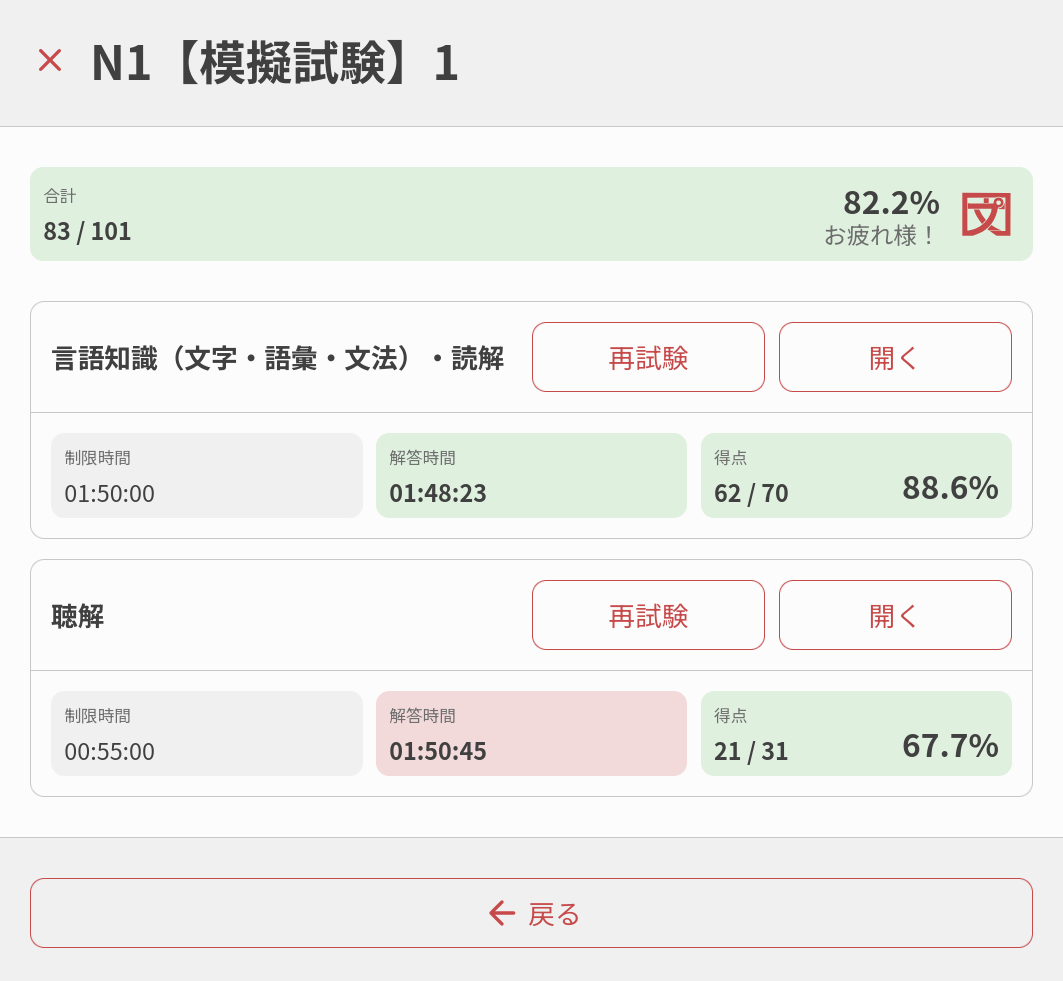This screenshot has width=1063, height=981.
Task: Click the お疲れ様！ message text
Action: pyautogui.click(x=880, y=236)
